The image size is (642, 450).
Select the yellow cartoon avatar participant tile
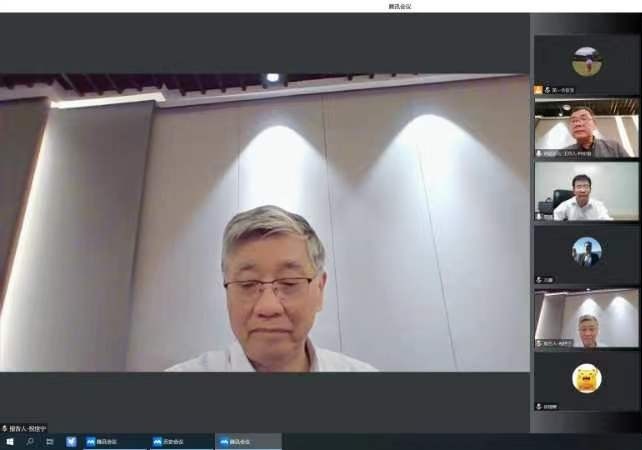586,379
